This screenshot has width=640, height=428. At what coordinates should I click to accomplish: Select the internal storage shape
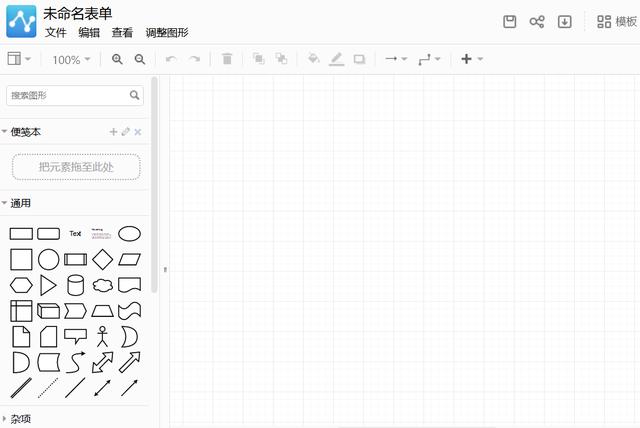coord(21,311)
